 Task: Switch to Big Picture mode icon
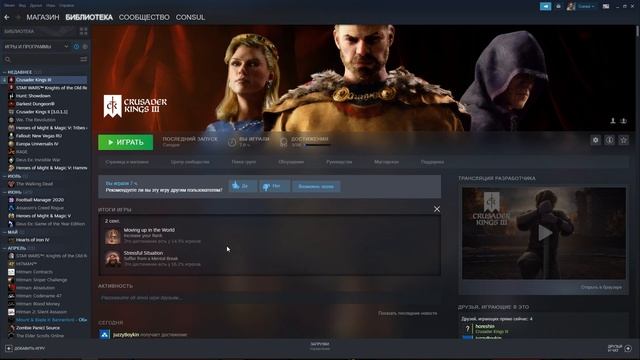click(606, 6)
